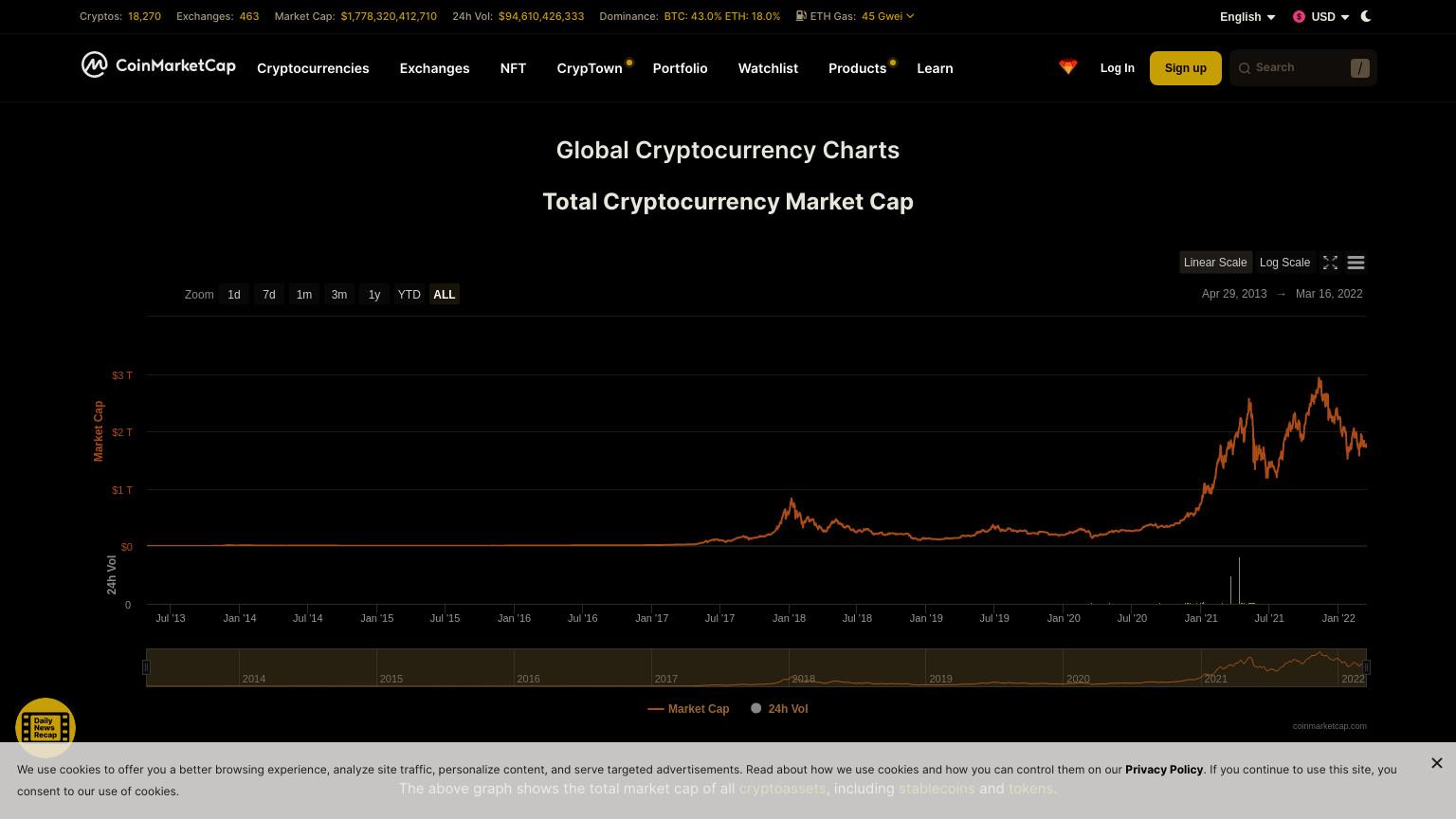
Task: Open CrypTown nav item
Action: click(x=590, y=68)
